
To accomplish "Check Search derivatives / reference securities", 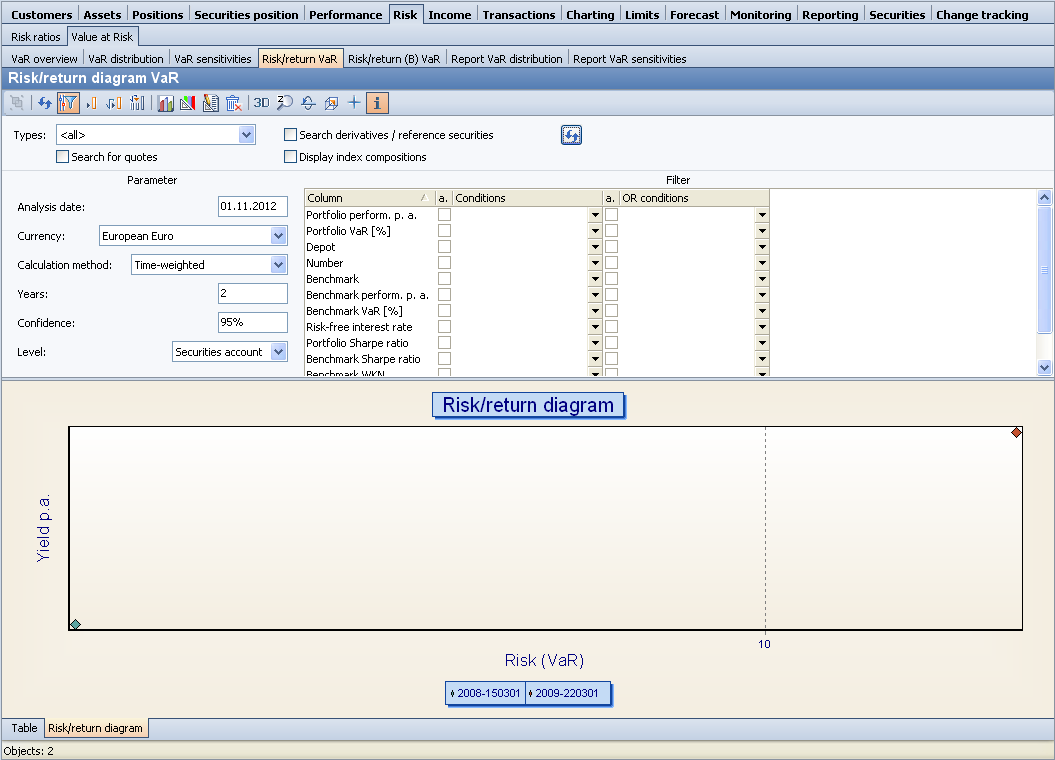I will click(291, 135).
